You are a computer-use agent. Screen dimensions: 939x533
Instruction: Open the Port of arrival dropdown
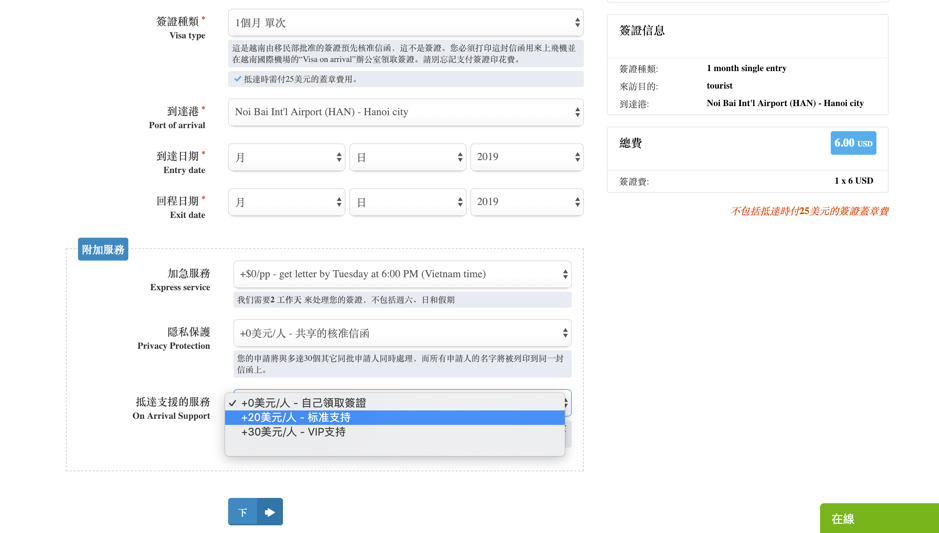tap(405, 112)
